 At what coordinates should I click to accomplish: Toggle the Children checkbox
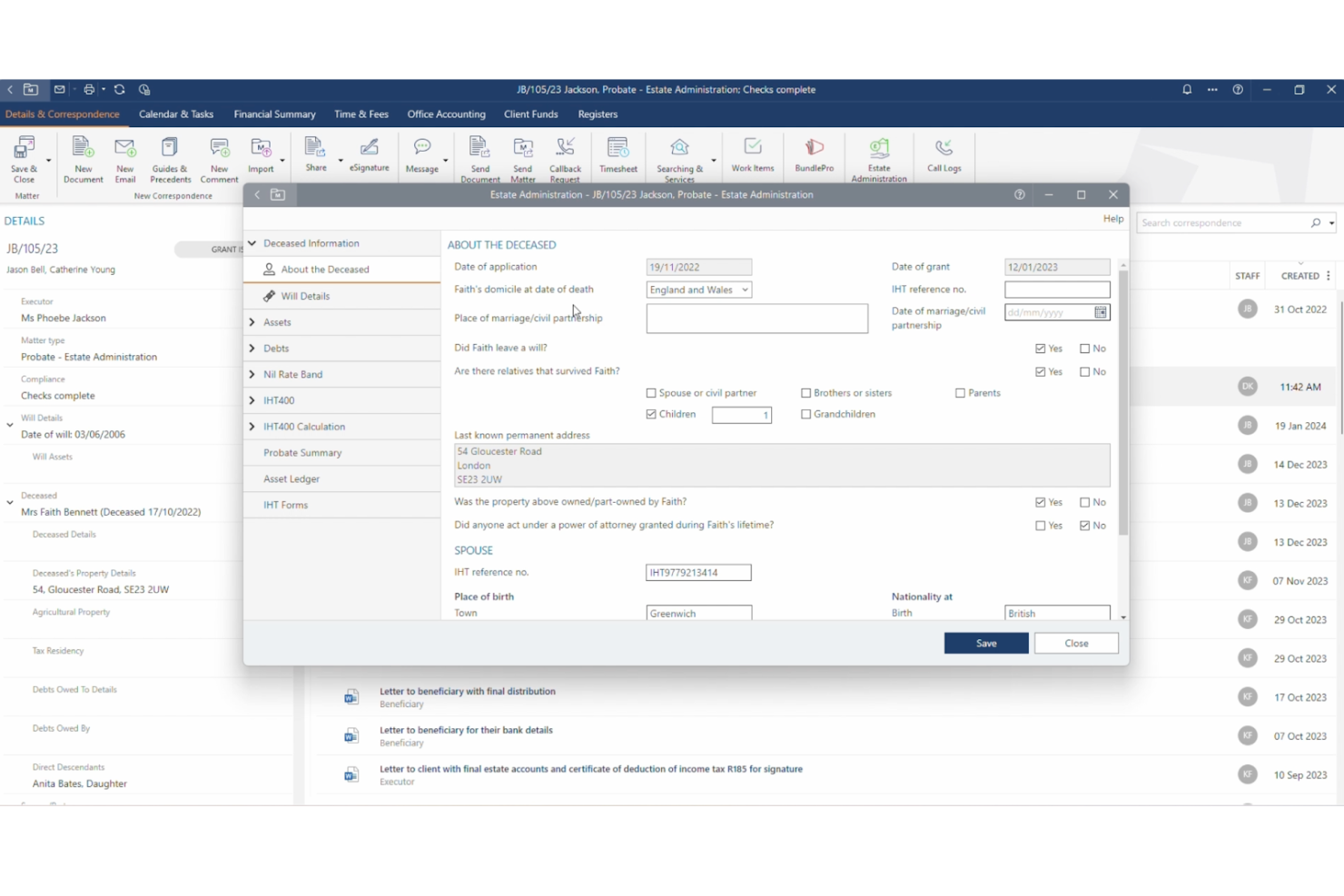(651, 414)
